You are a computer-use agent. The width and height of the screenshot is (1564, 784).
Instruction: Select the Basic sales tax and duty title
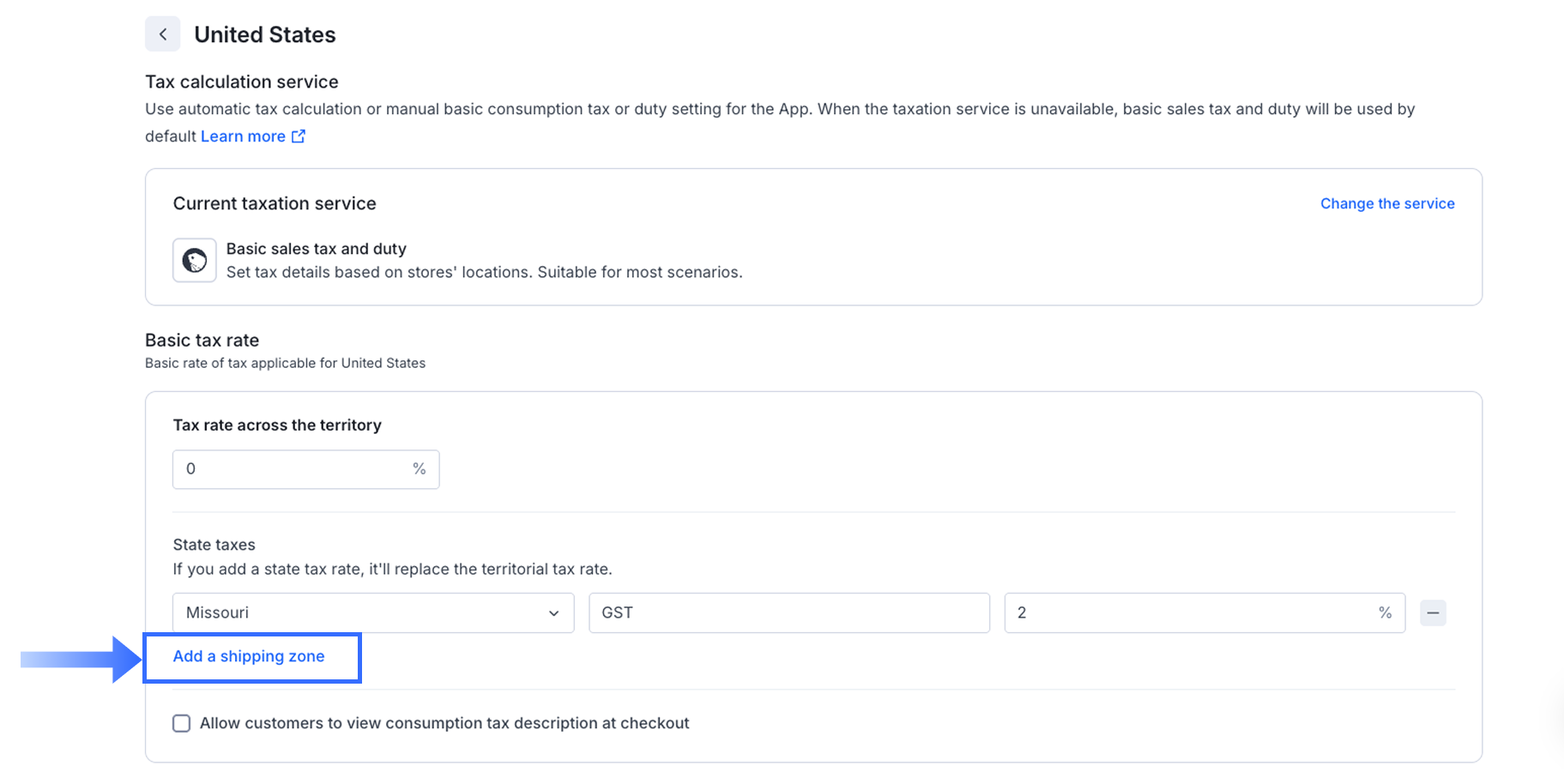pyautogui.click(x=316, y=249)
